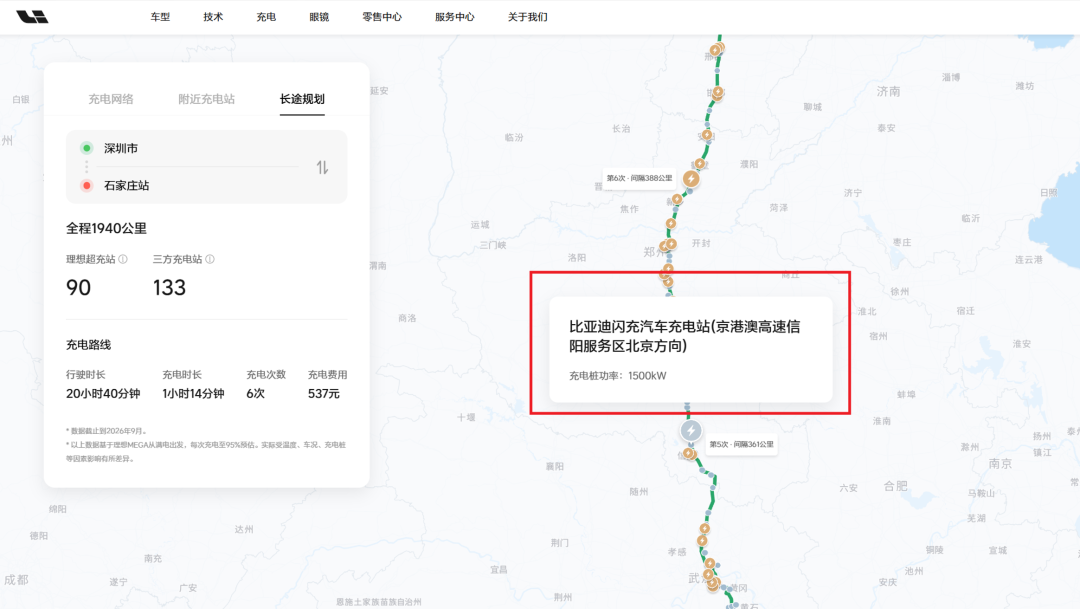
Task: Click the 第5次 · 间隔361公里 label
Action: tap(742, 444)
